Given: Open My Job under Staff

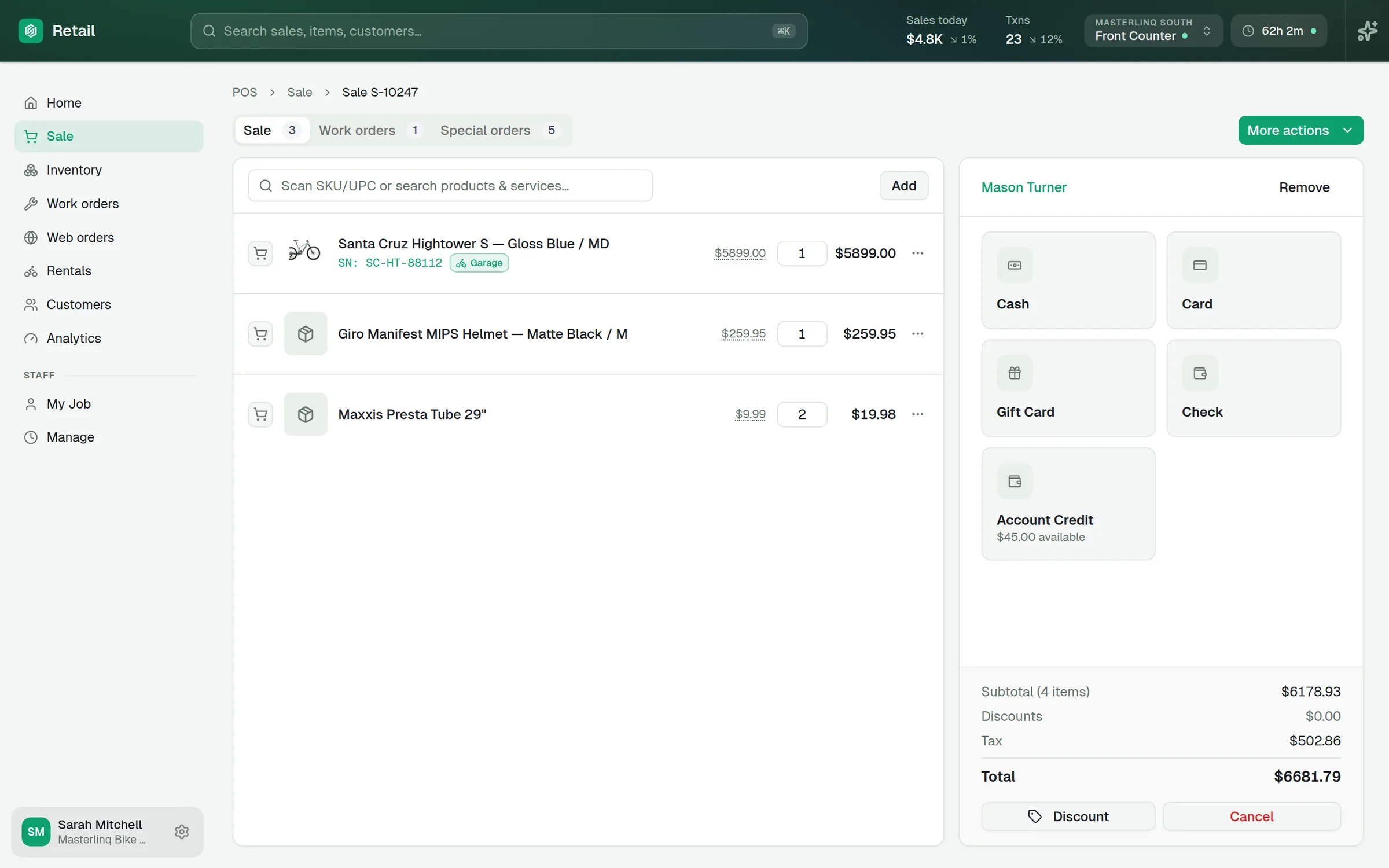Looking at the screenshot, I should (x=109, y=404).
